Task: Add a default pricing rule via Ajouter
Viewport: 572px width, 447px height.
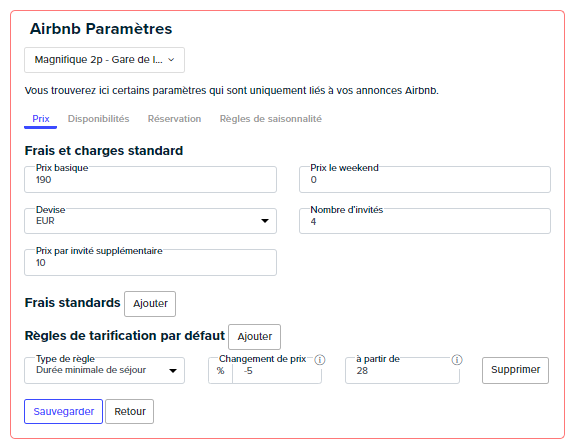Action: click(255, 337)
